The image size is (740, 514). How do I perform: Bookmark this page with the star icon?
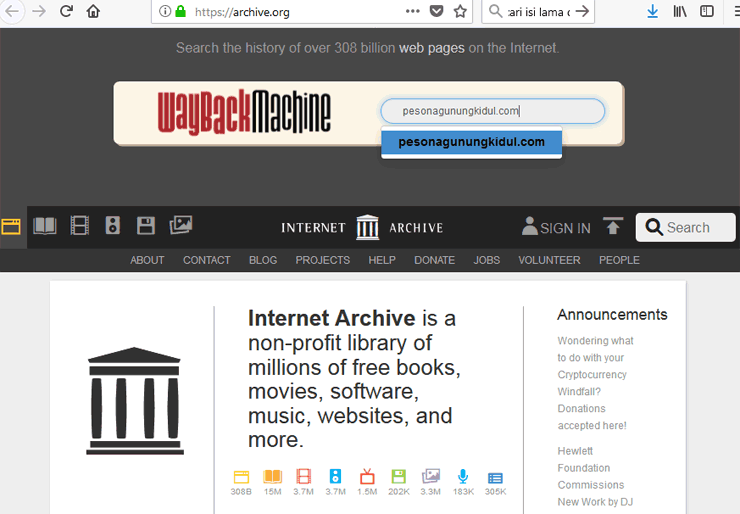tap(460, 11)
